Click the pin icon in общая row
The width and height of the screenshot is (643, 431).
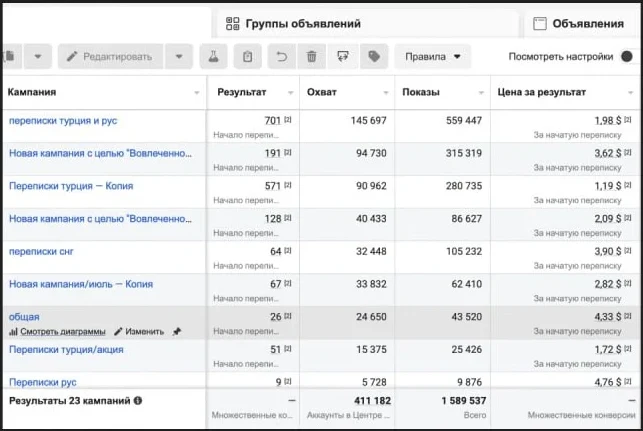click(x=177, y=331)
